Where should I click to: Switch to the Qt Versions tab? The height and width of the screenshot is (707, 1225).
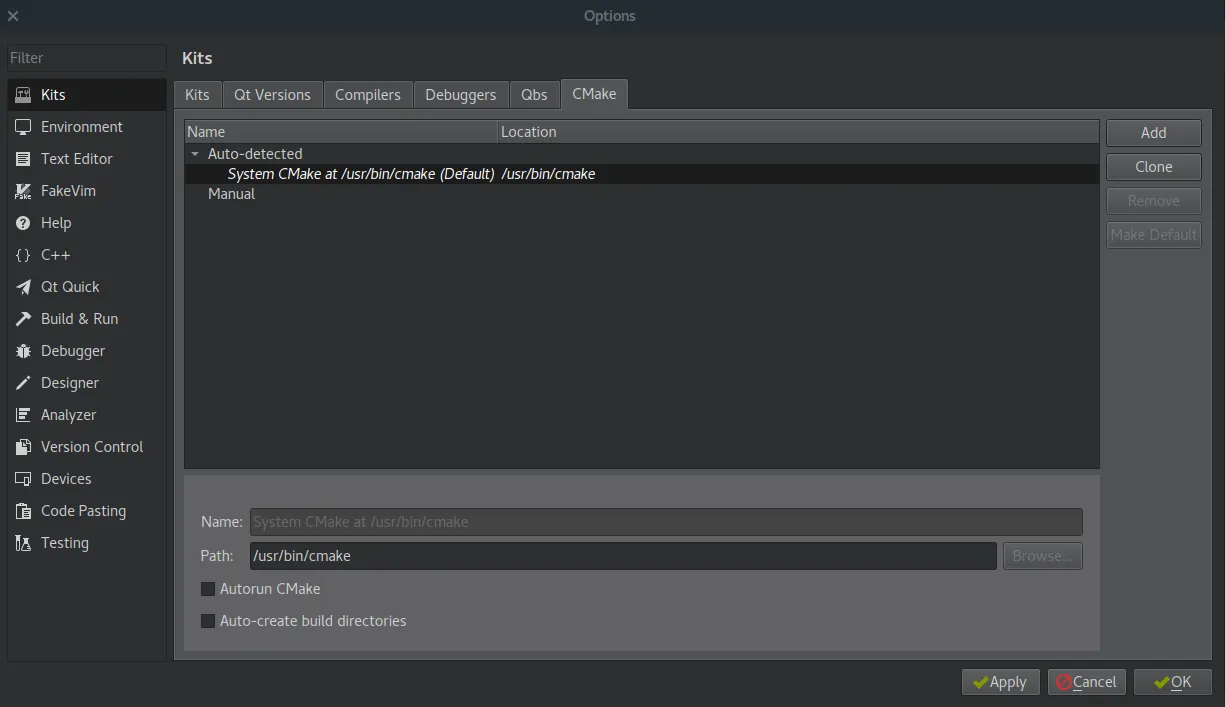coord(272,94)
